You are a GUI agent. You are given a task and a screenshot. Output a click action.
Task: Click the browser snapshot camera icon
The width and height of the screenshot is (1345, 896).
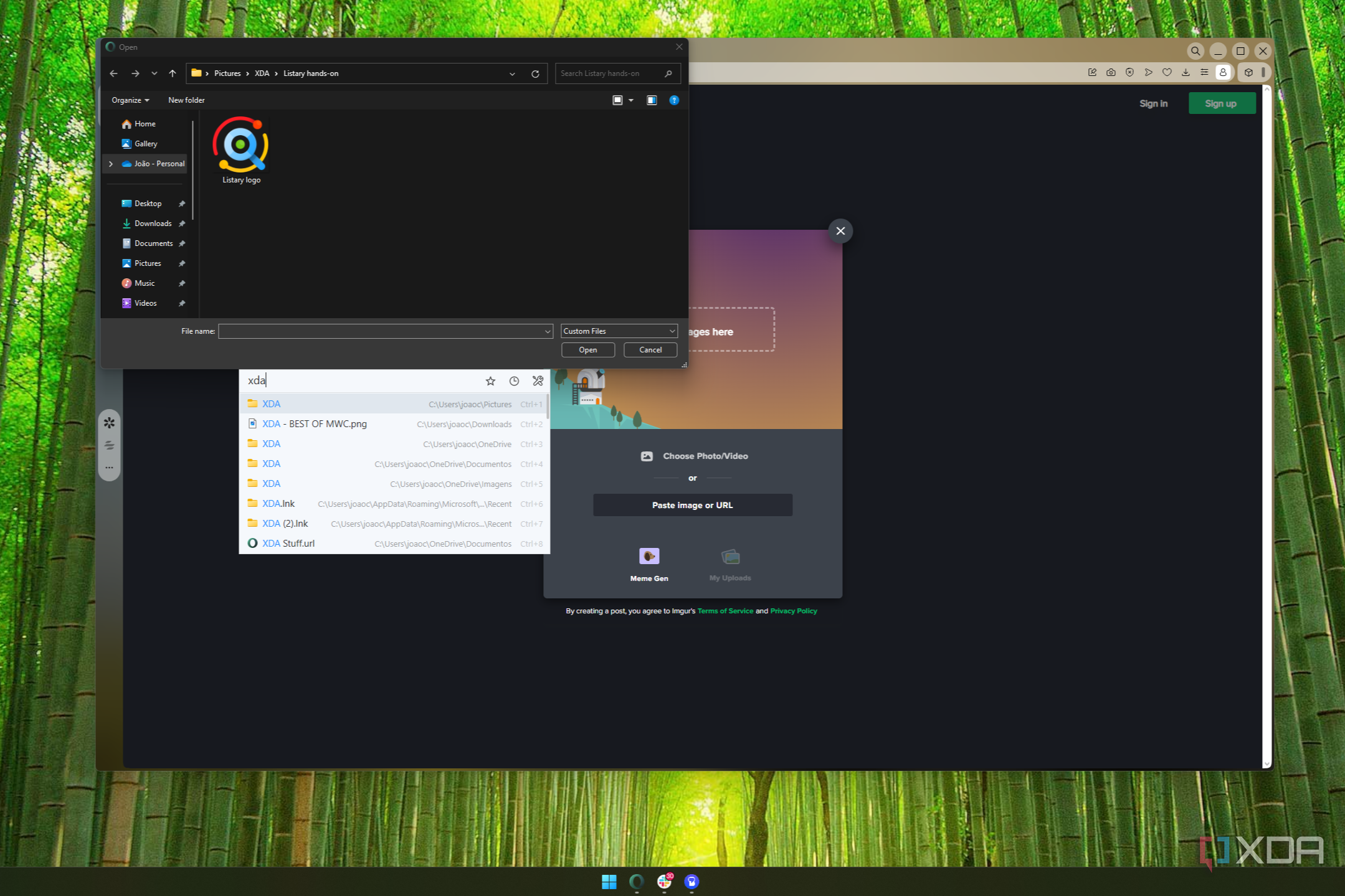tap(1111, 72)
